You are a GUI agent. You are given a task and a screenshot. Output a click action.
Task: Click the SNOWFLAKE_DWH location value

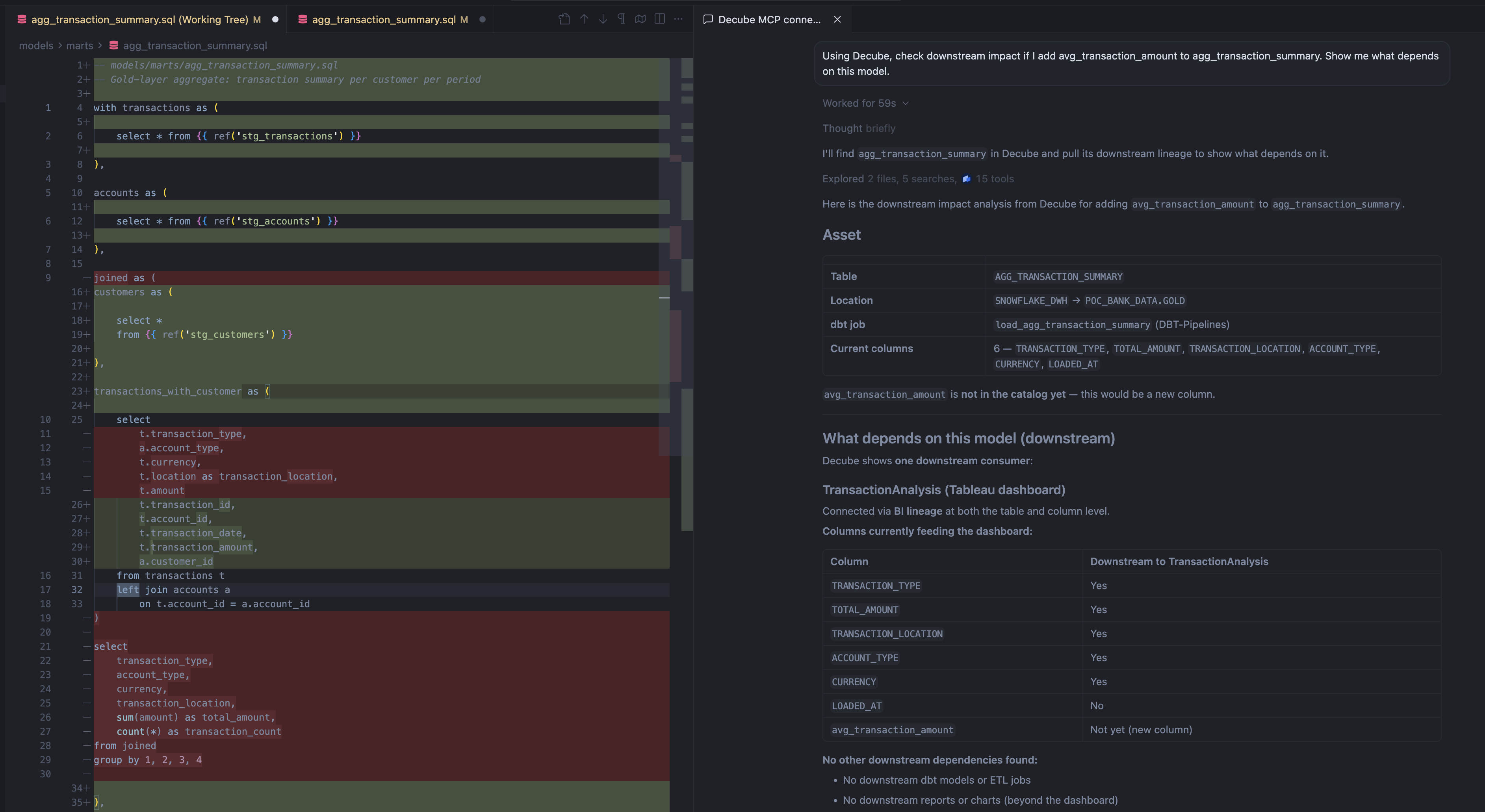(1031, 301)
